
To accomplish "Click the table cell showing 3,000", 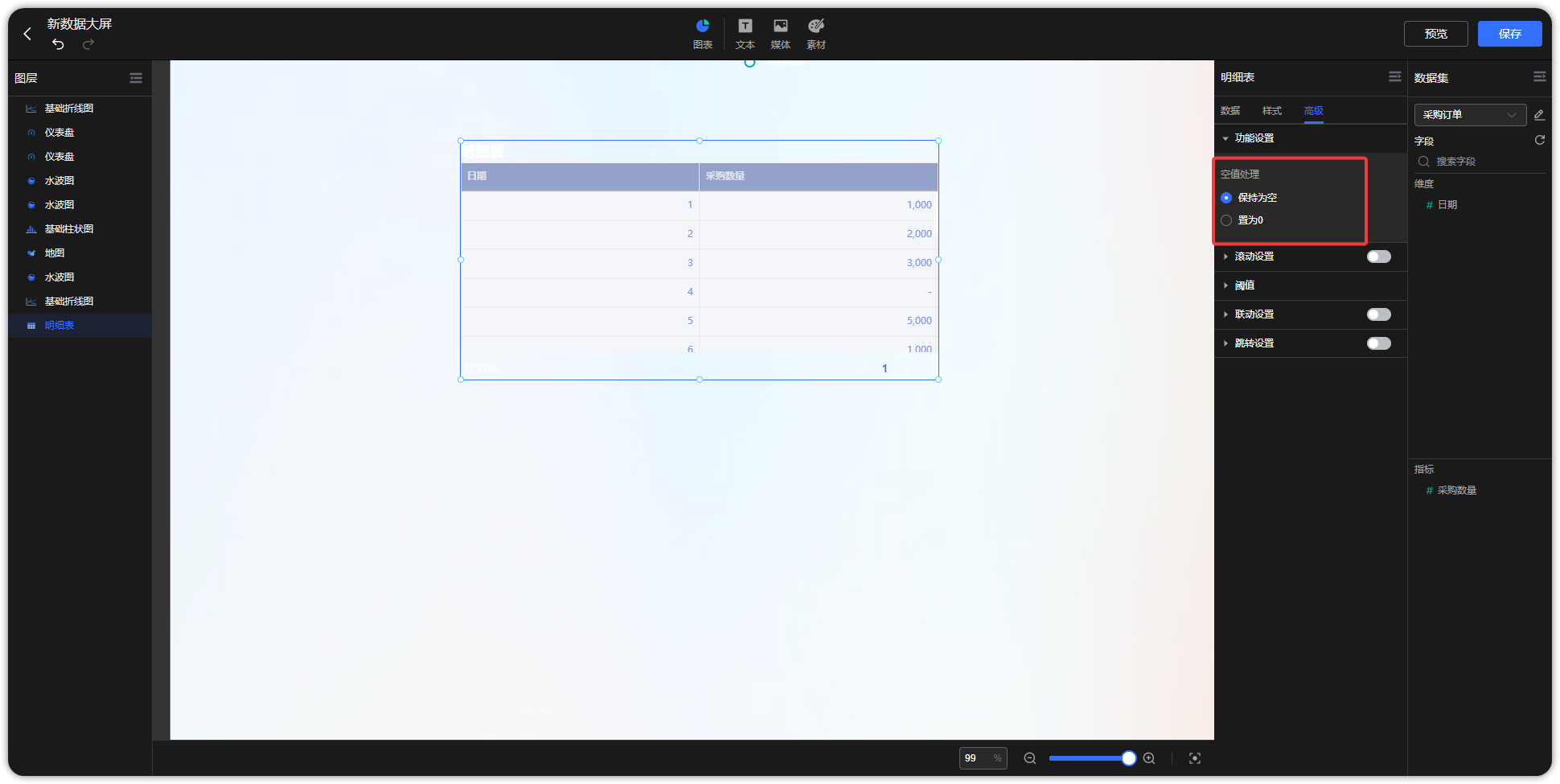I will click(x=819, y=263).
